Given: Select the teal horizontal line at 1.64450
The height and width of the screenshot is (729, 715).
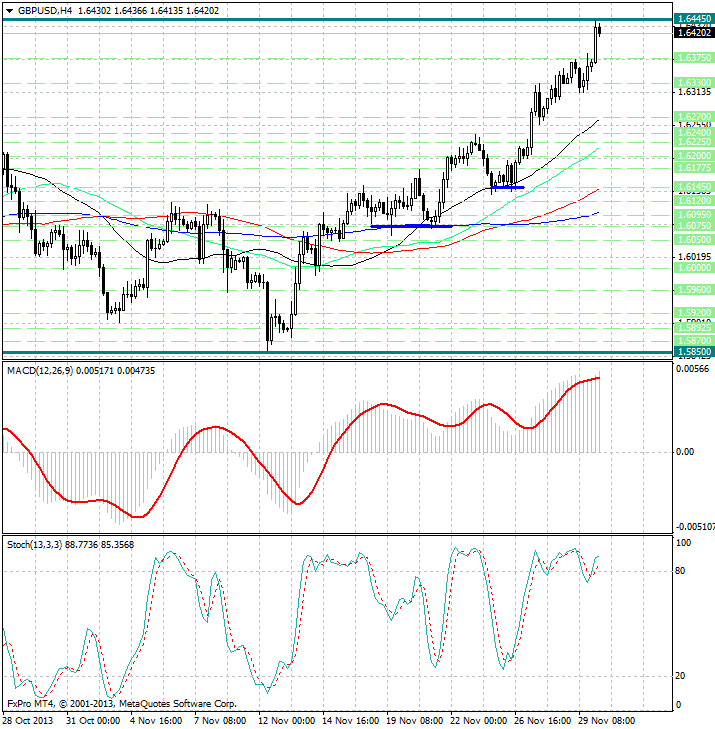Looking at the screenshot, I should pyautogui.click(x=338, y=20).
